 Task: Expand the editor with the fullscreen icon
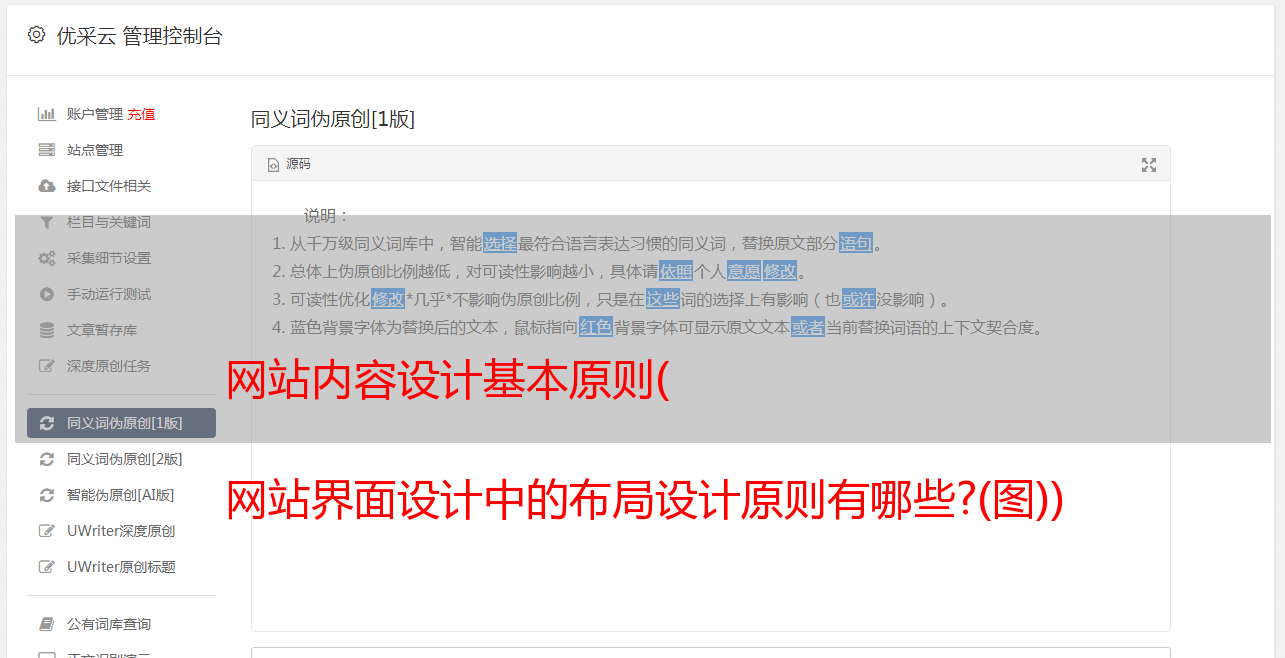pyautogui.click(x=1149, y=165)
